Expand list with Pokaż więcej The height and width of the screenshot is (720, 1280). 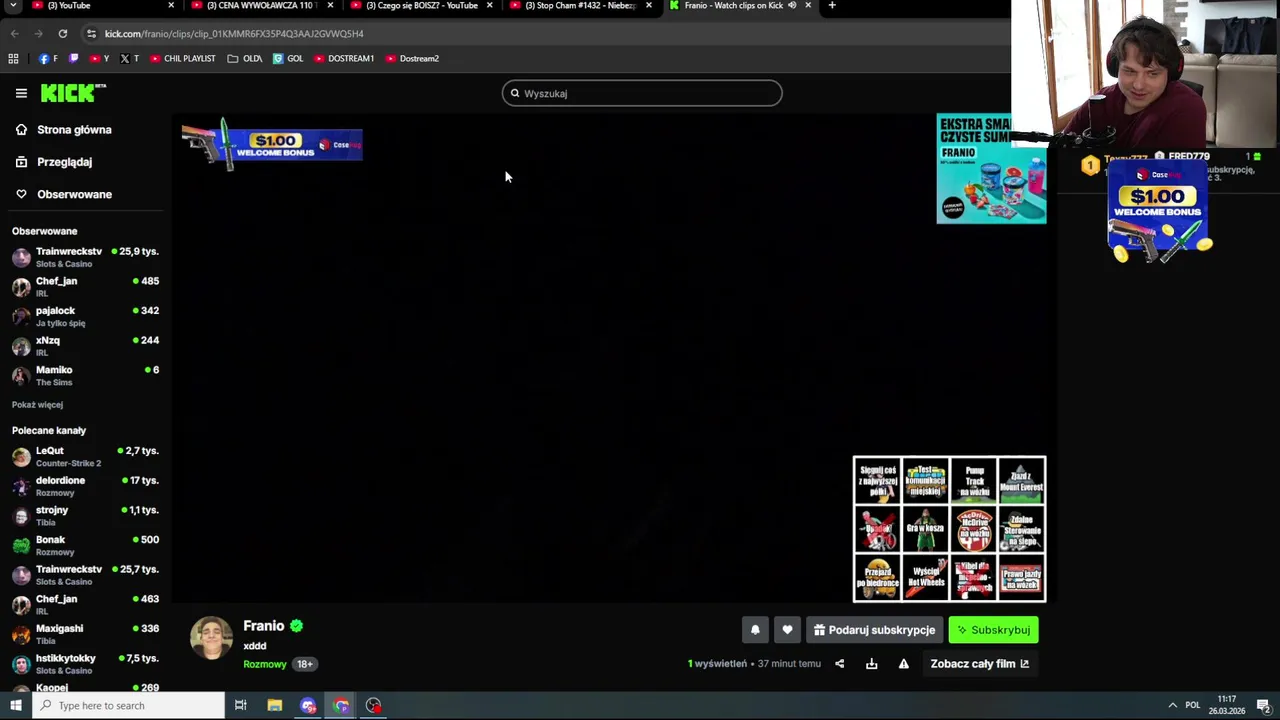37,405
